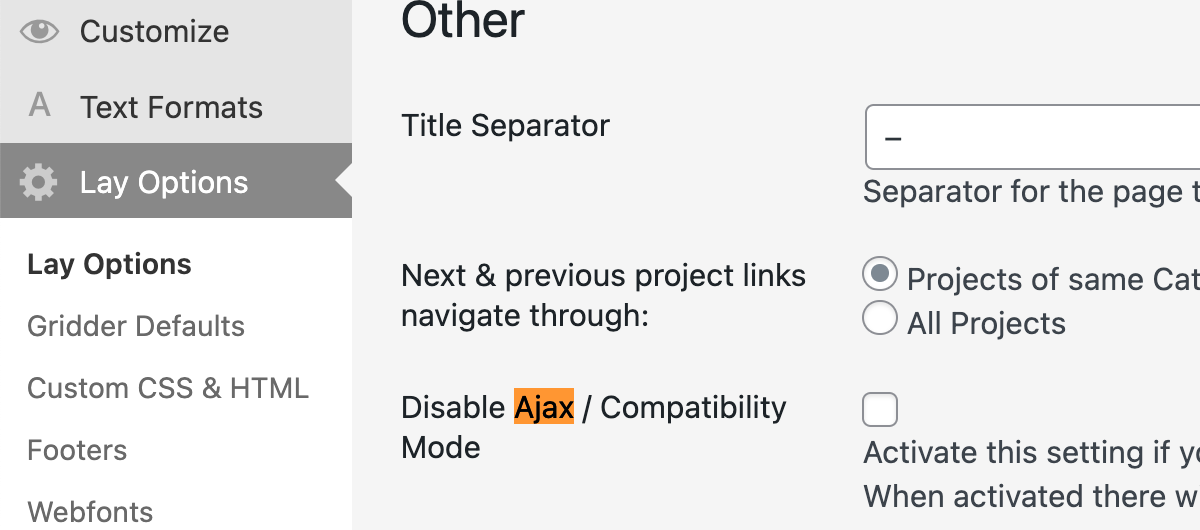Open the Text Formats sidebar menu label
1200x530 pixels.
171,107
